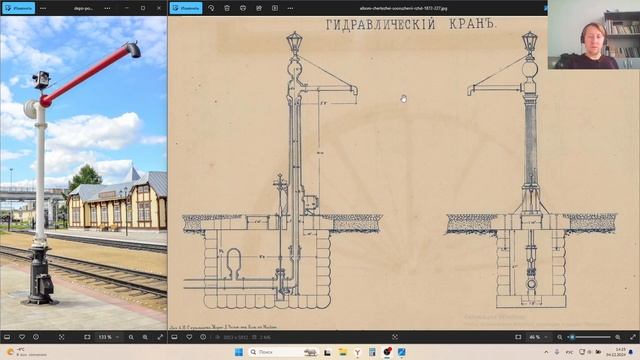Image resolution: width=640 pixels, height=360 pixels.
Task: Open Task View from taskbar
Action: tap(327, 352)
